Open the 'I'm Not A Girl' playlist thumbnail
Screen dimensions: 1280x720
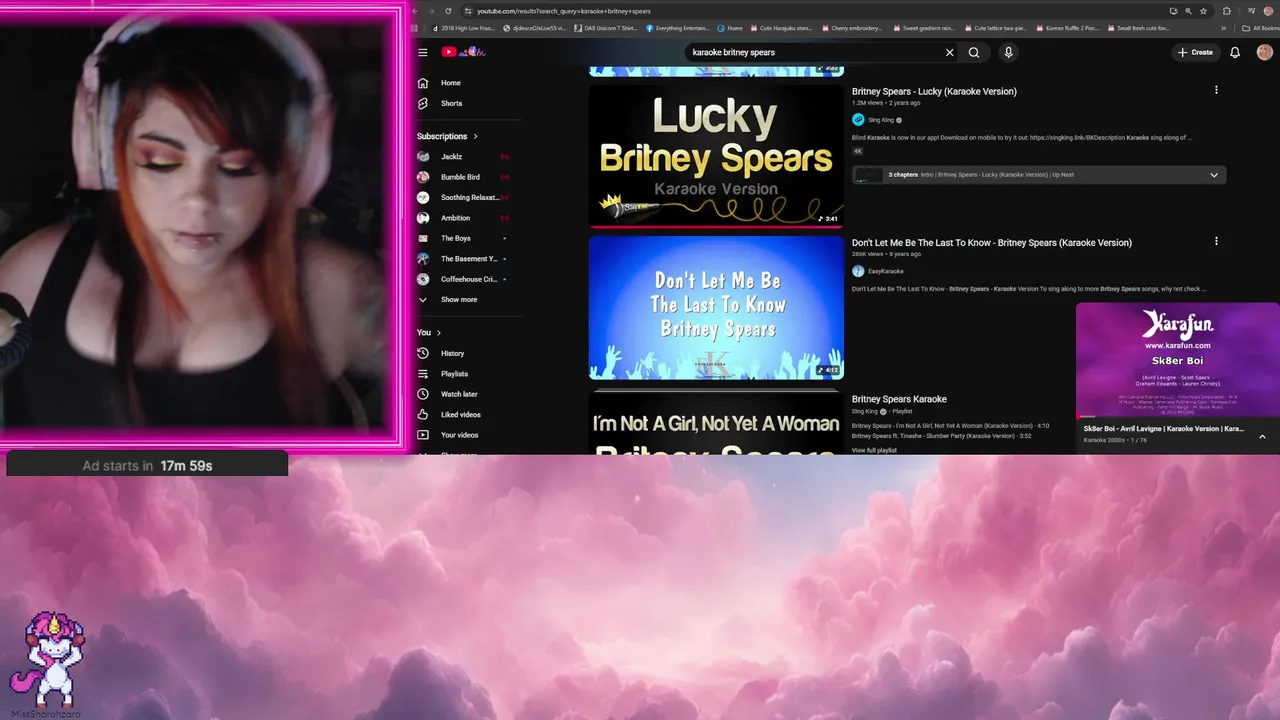point(716,425)
